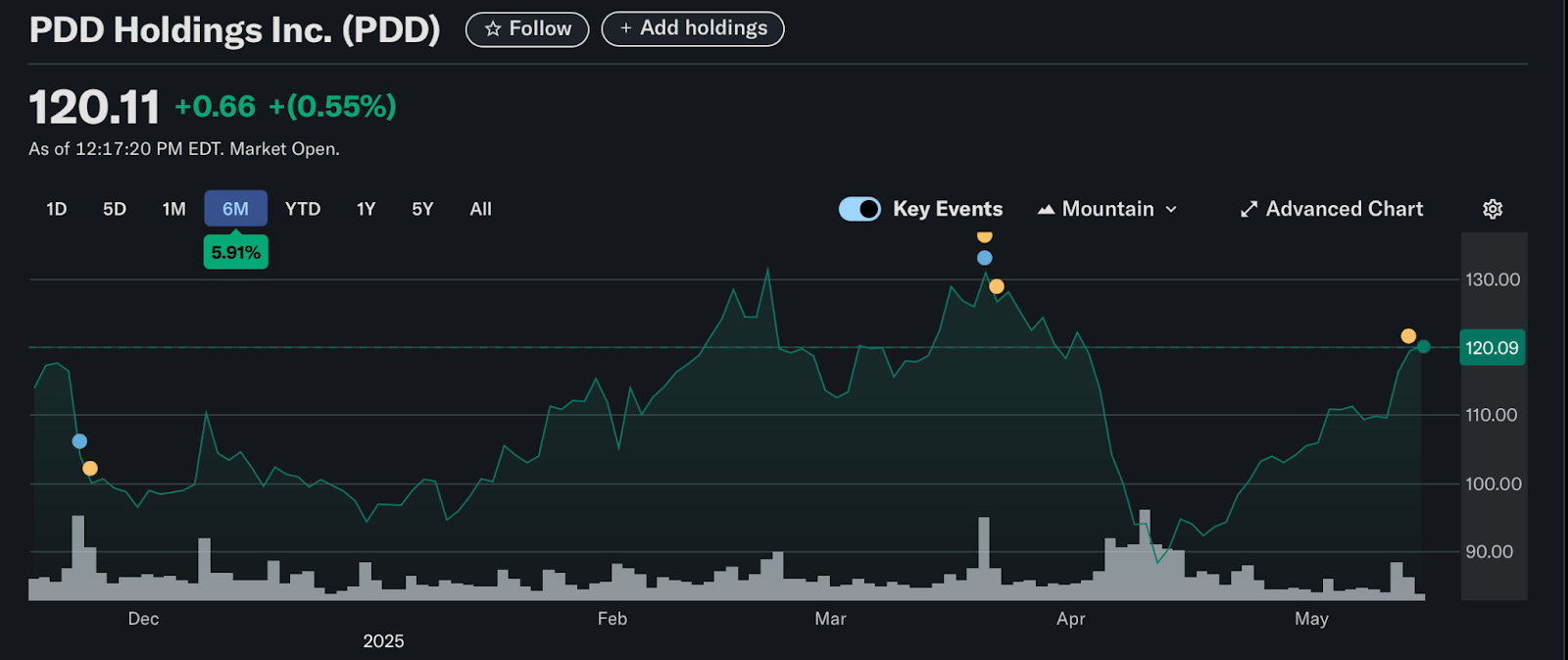Select the YTD time range
Image resolution: width=1568 pixels, height=660 pixels.
pos(303,209)
